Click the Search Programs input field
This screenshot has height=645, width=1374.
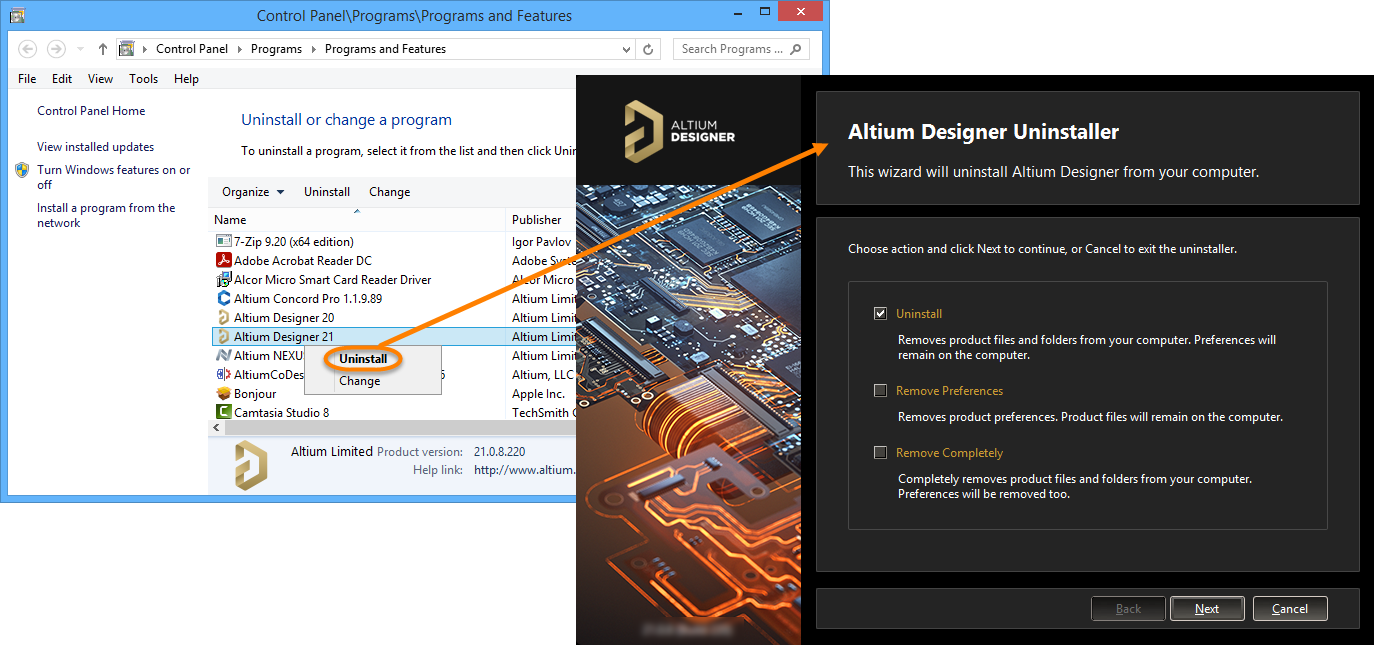tap(733, 49)
